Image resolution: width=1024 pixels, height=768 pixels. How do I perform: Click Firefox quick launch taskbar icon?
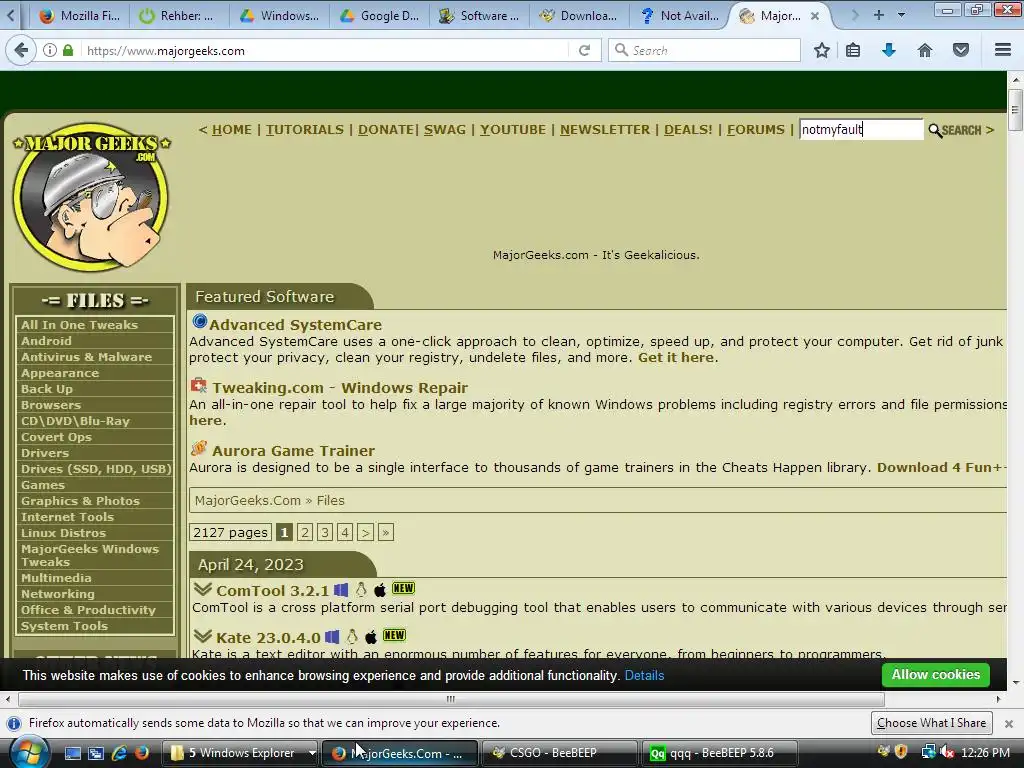point(142,753)
